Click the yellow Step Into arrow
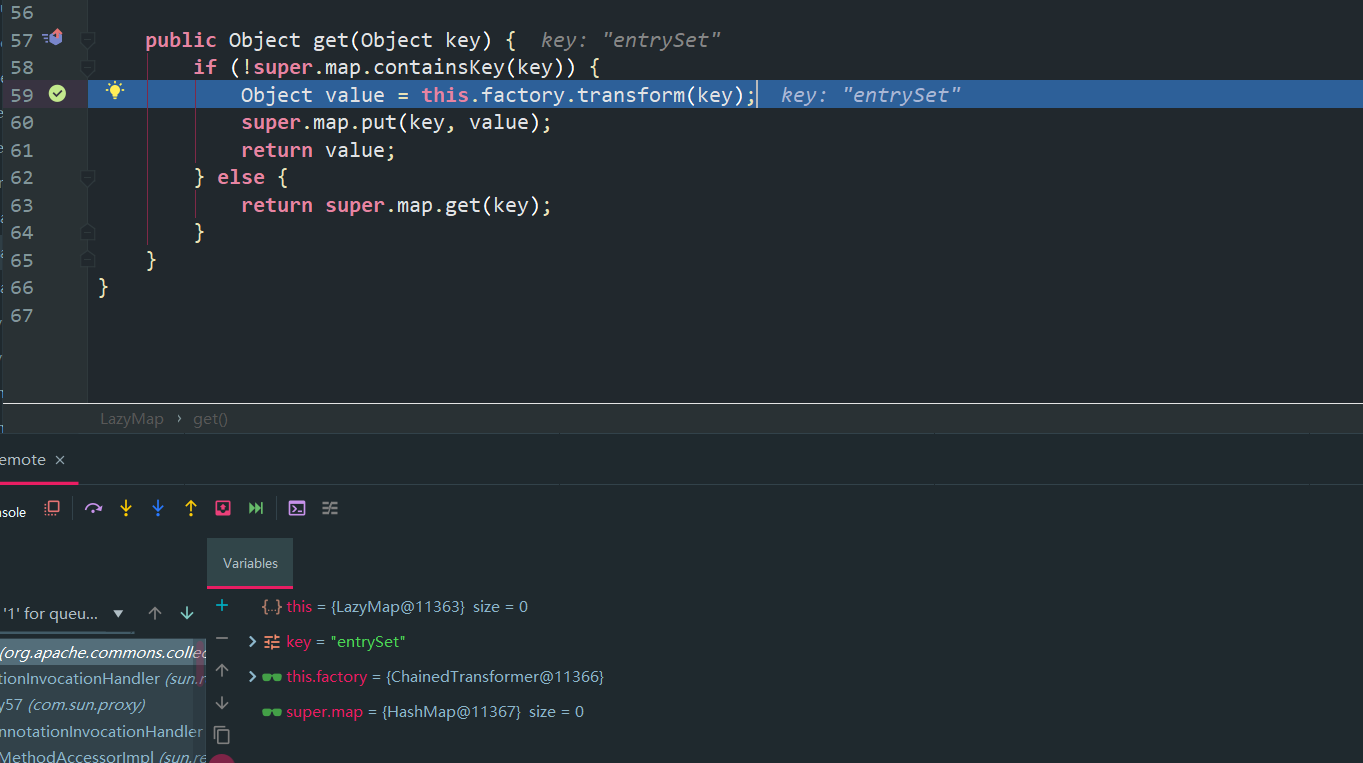Image resolution: width=1363 pixels, height=763 pixels. 126,508
